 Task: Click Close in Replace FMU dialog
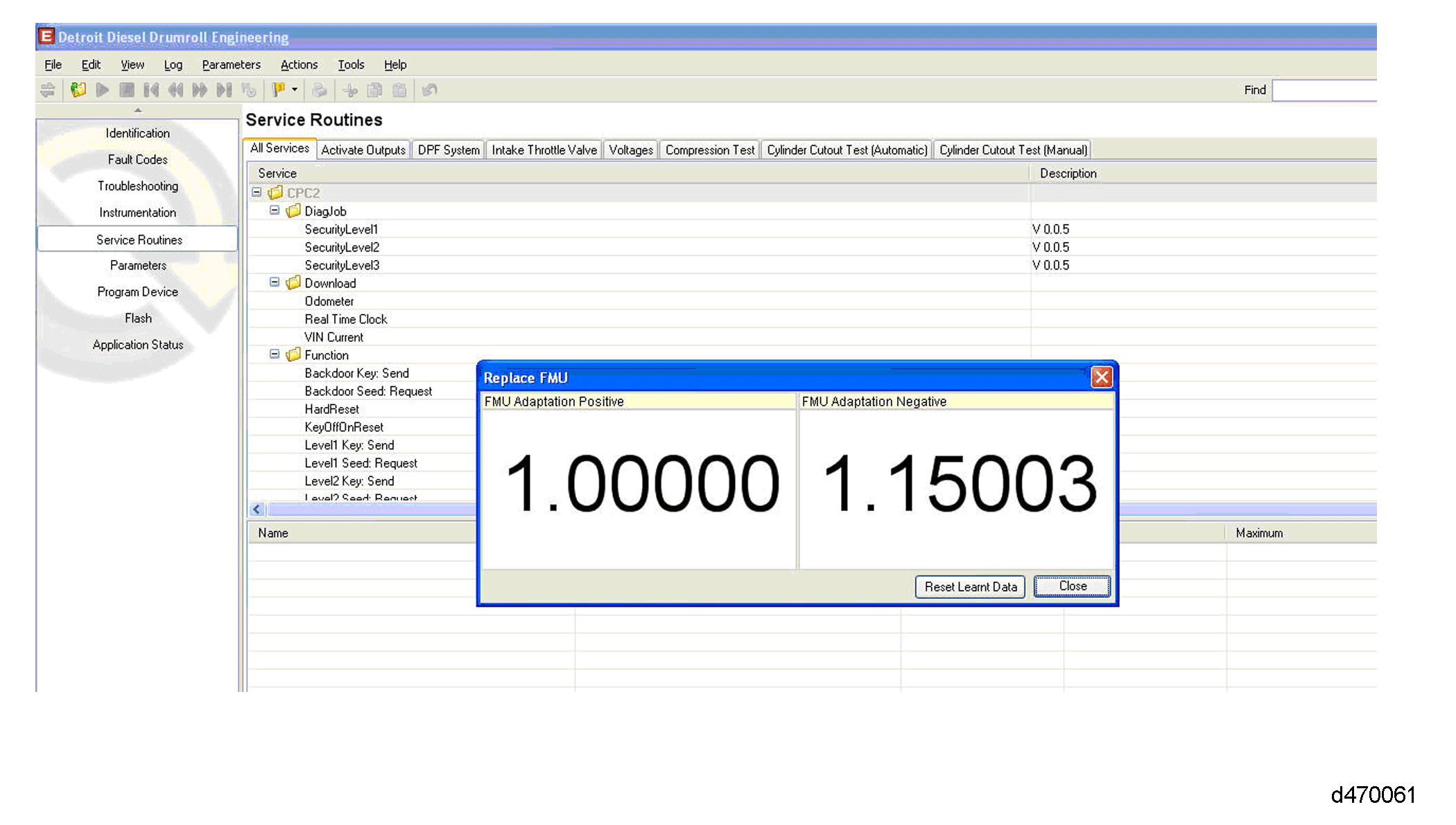pyautogui.click(x=1072, y=587)
